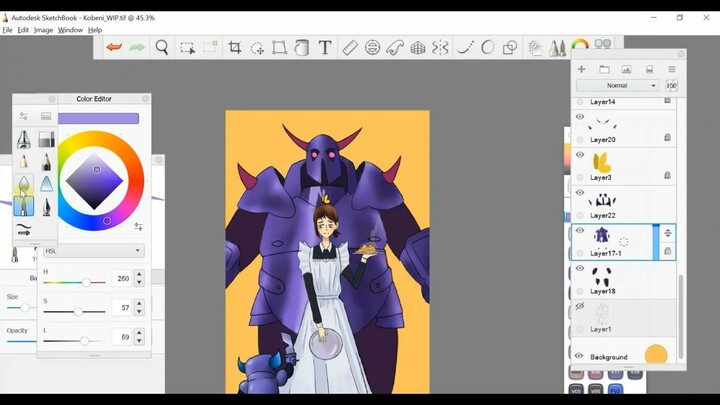
Task: Select the Distort transform tool
Action: pyautogui.click(x=279, y=47)
